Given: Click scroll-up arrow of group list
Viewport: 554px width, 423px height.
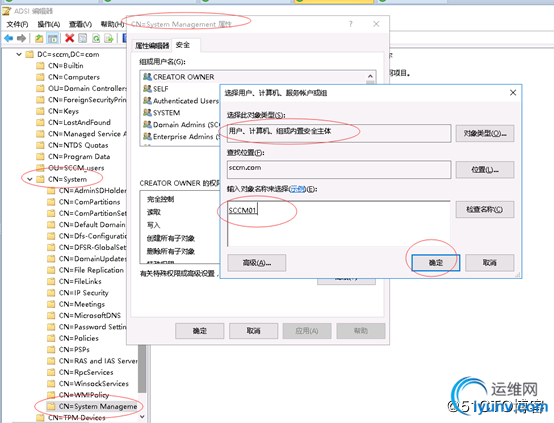Looking at the screenshot, I should 370,76.
